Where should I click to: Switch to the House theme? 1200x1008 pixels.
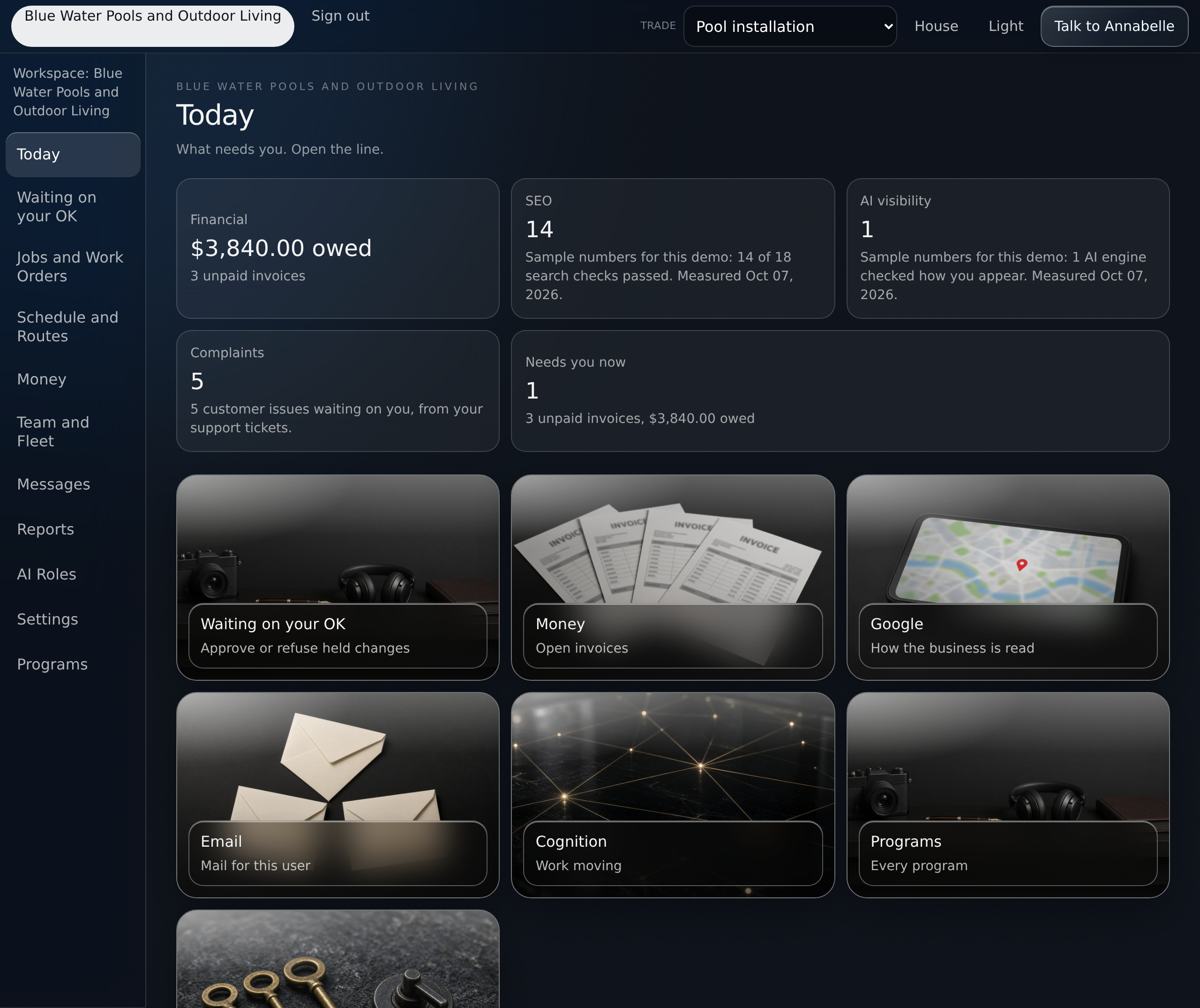coord(936,26)
